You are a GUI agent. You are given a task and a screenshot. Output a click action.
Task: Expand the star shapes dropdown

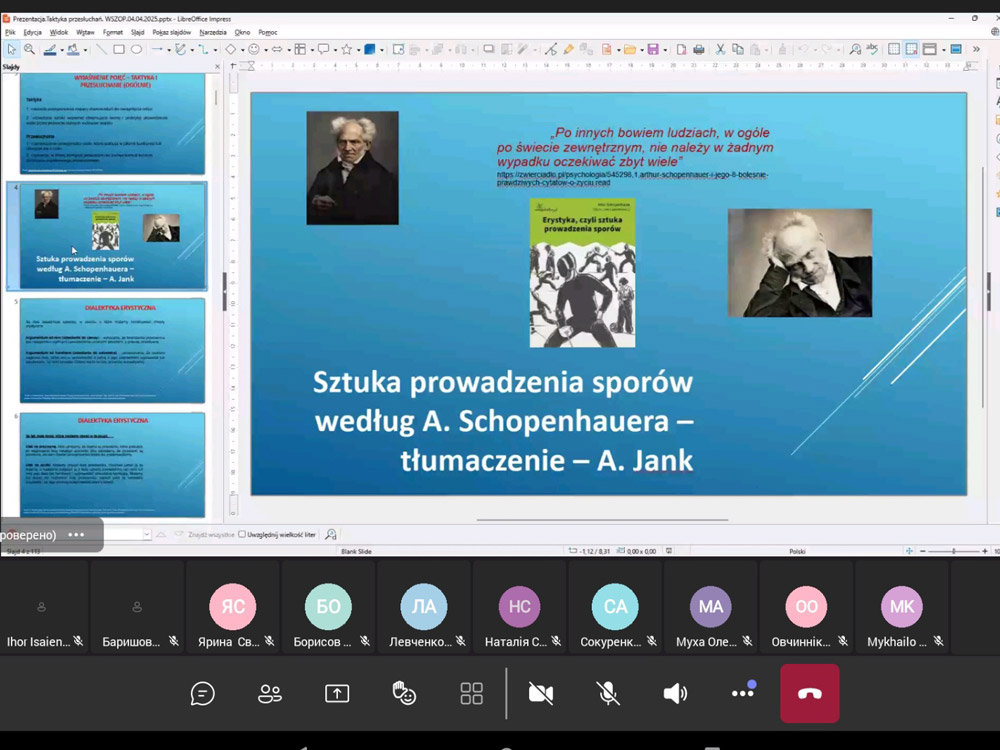[358, 49]
